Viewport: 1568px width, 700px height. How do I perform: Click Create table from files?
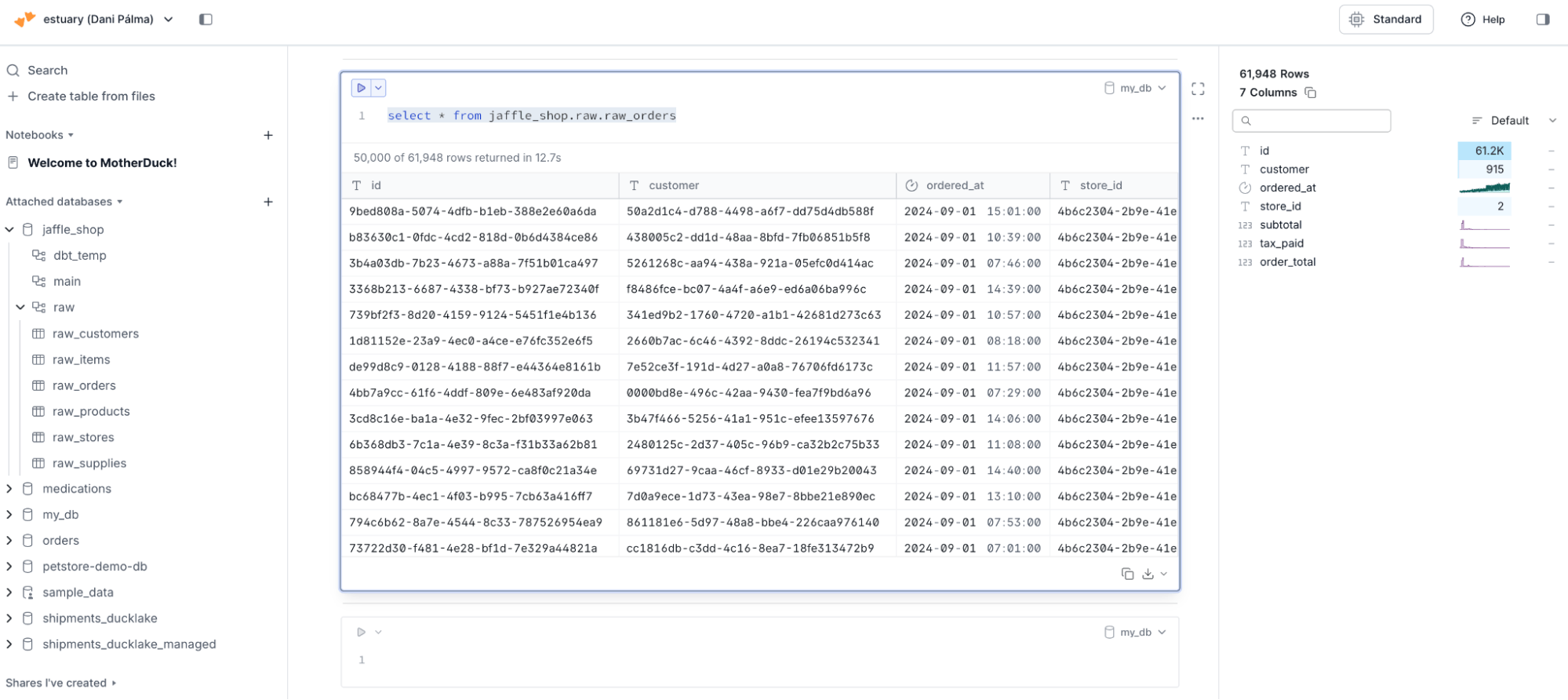pos(81,96)
